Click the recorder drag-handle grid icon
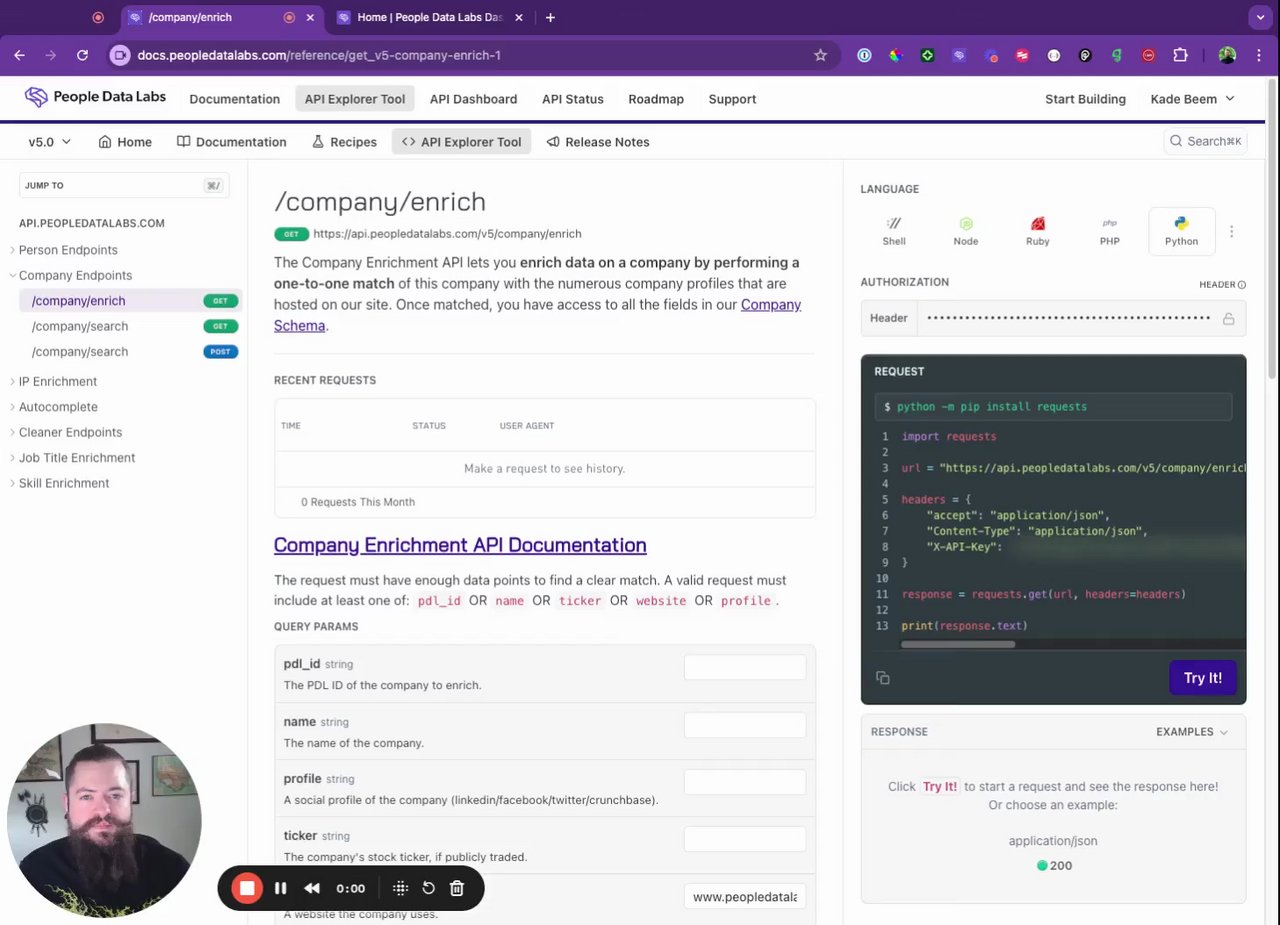Screen dimensions: 1280x925 click(400, 888)
